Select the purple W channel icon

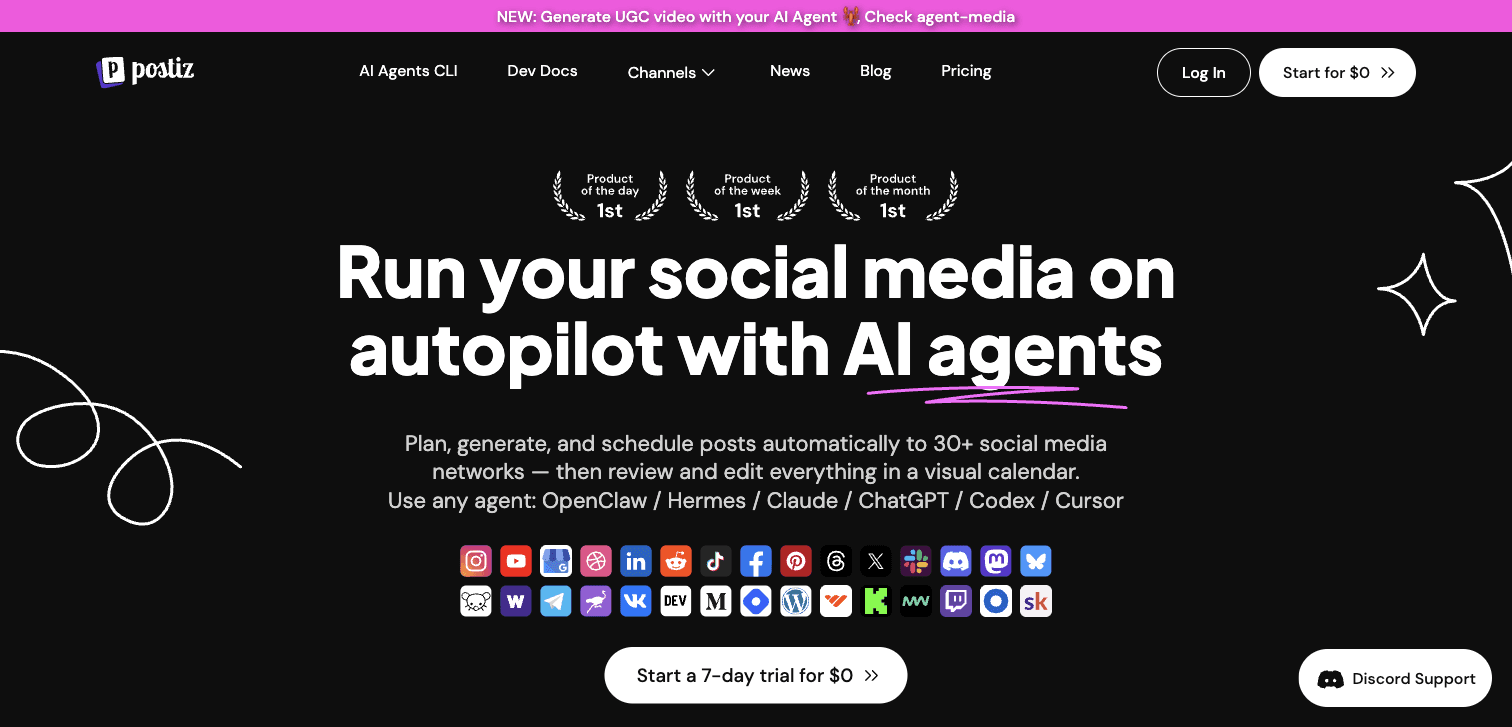click(516, 601)
